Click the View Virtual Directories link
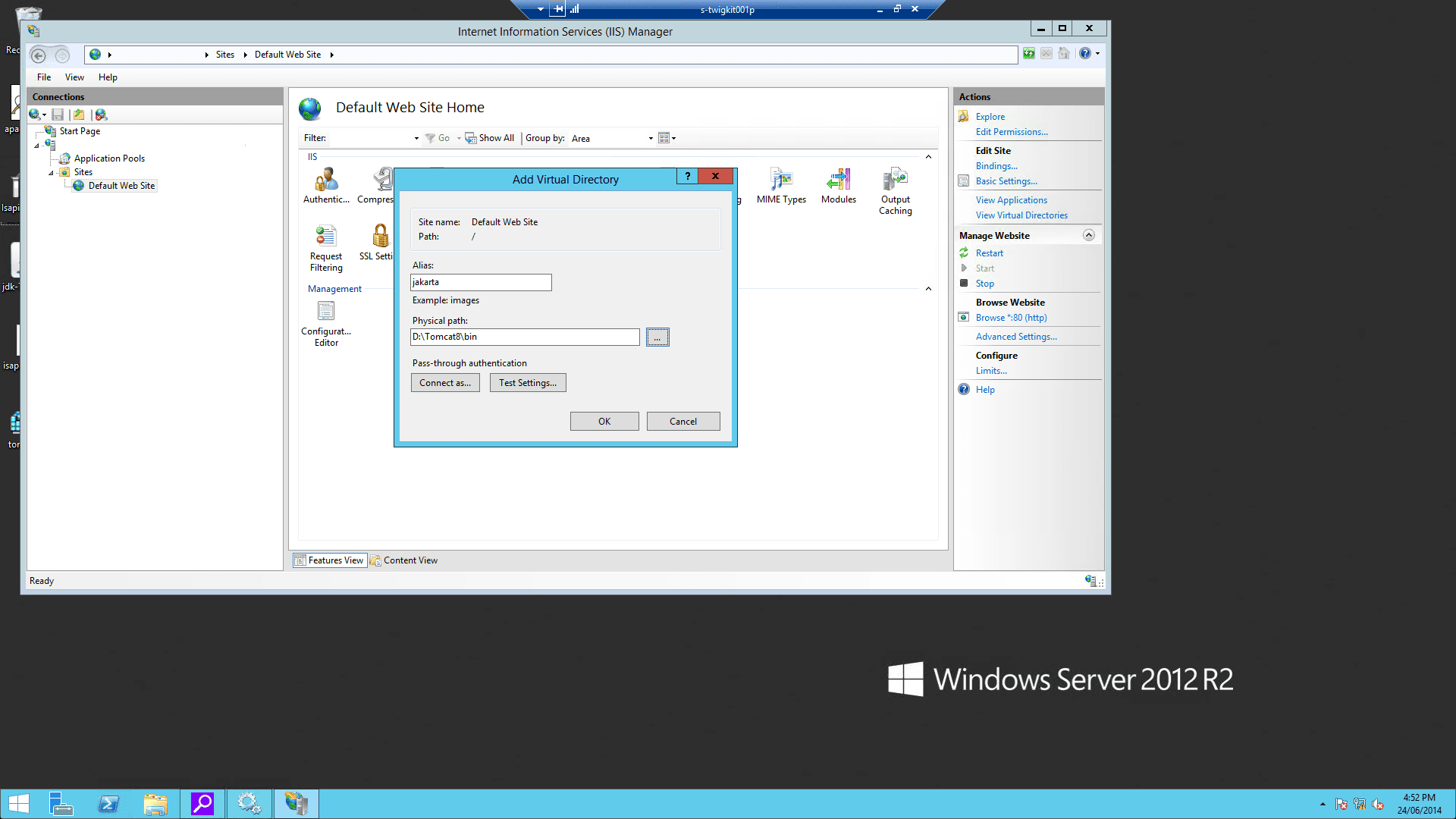The image size is (1456, 819). (x=1021, y=215)
